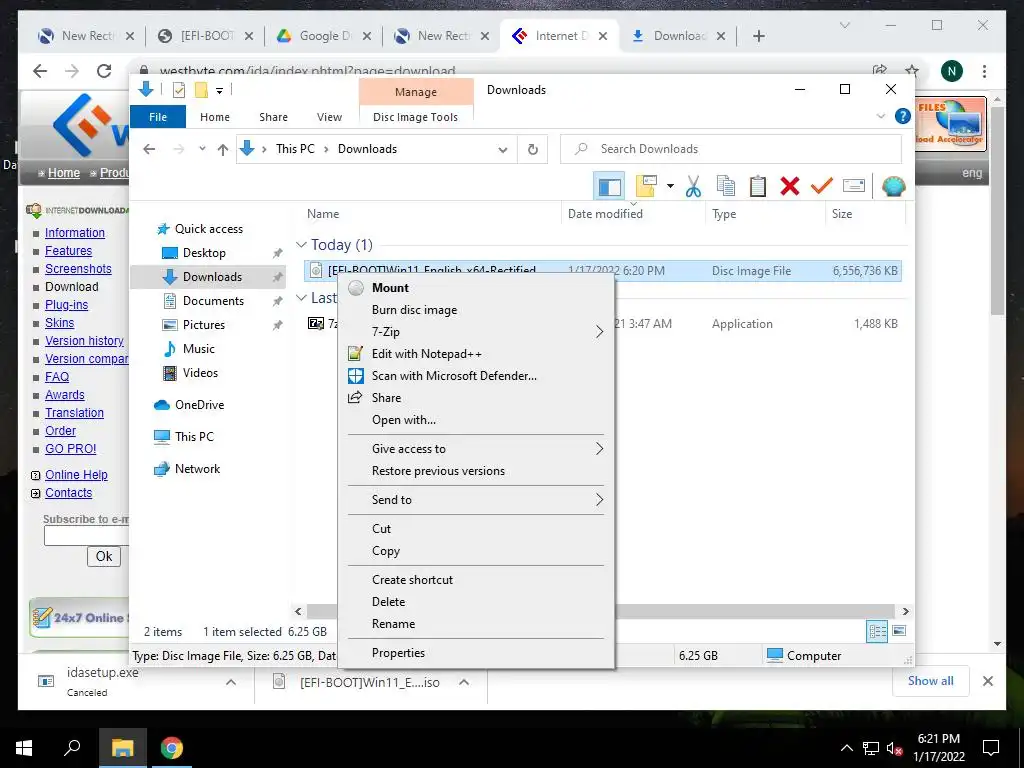Click the Search Downloads field

731,150
